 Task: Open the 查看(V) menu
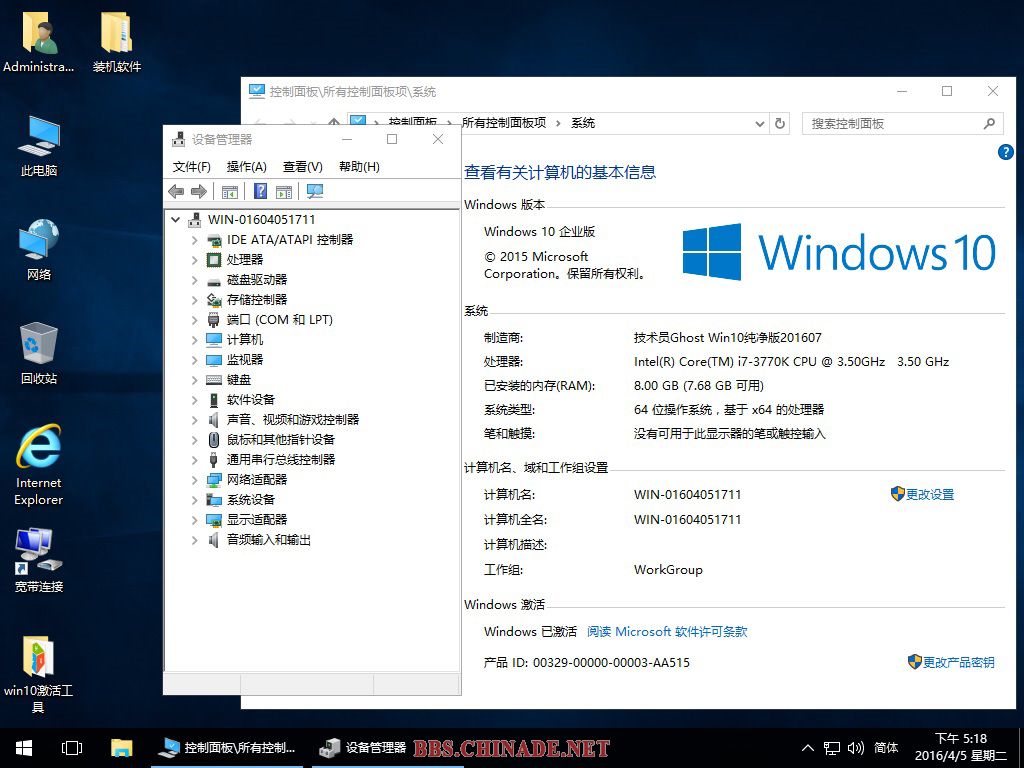(302, 167)
